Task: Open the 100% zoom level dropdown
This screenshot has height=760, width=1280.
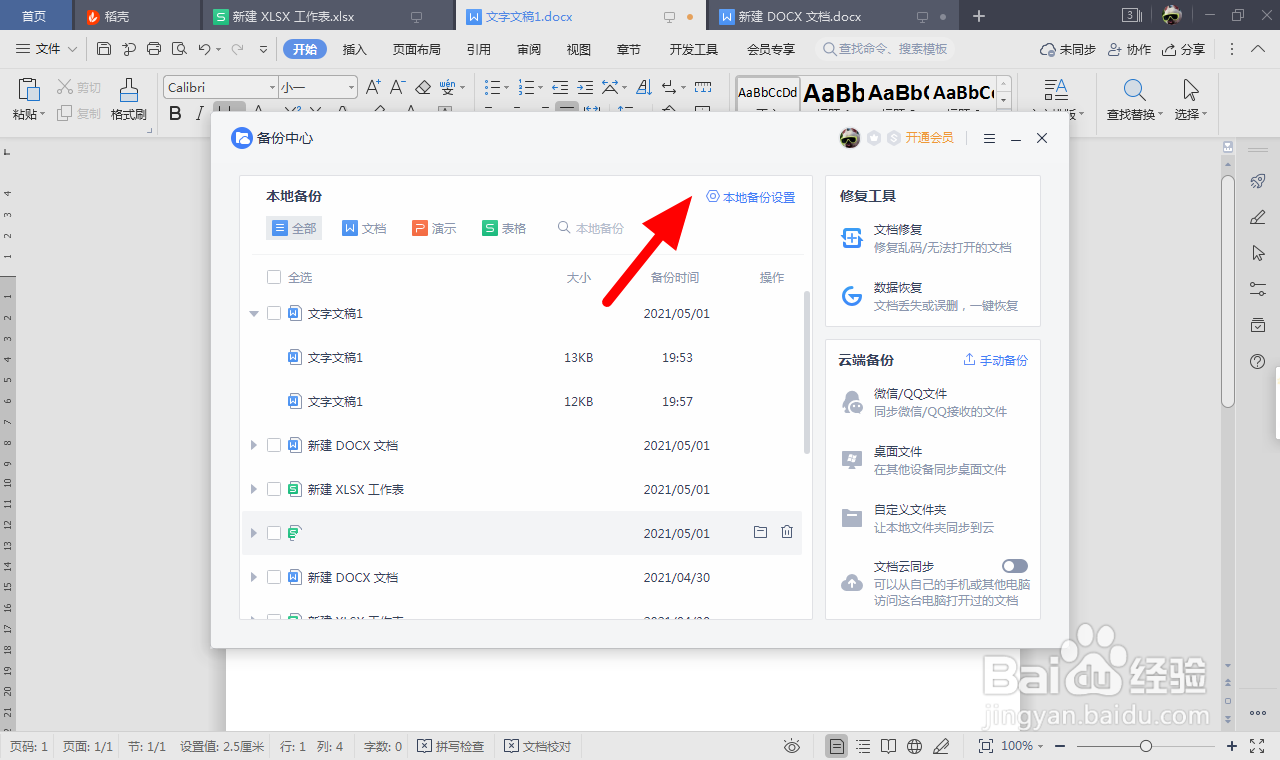Action: 1021,746
